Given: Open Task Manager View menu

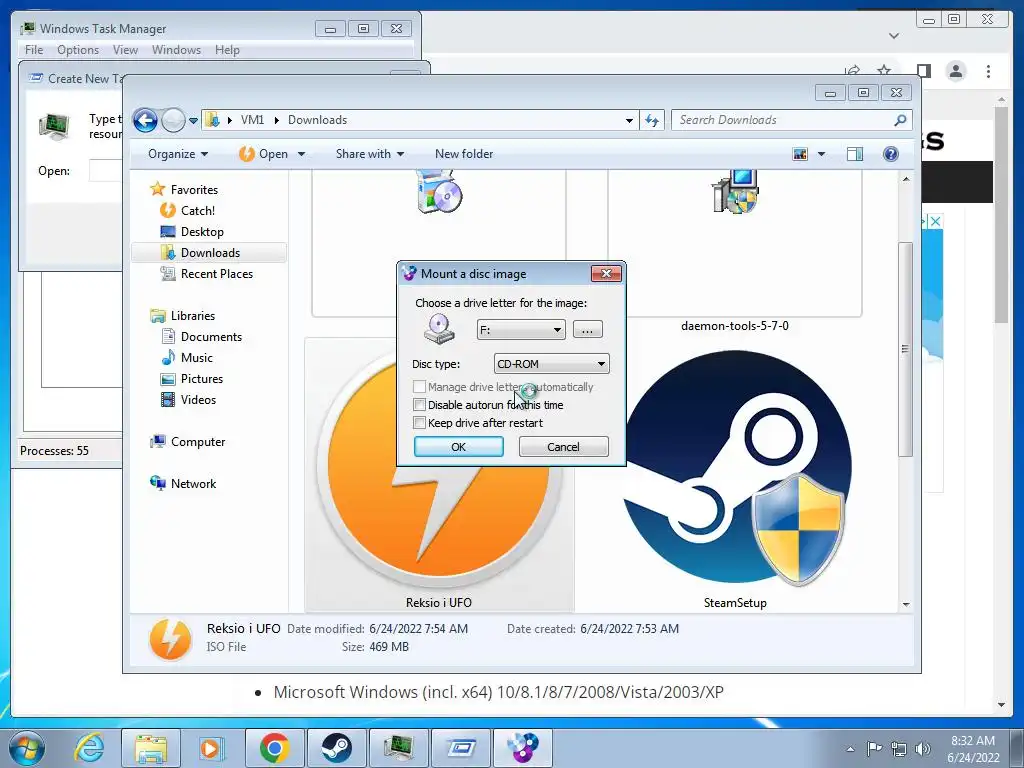Looking at the screenshot, I should pyautogui.click(x=125, y=50).
